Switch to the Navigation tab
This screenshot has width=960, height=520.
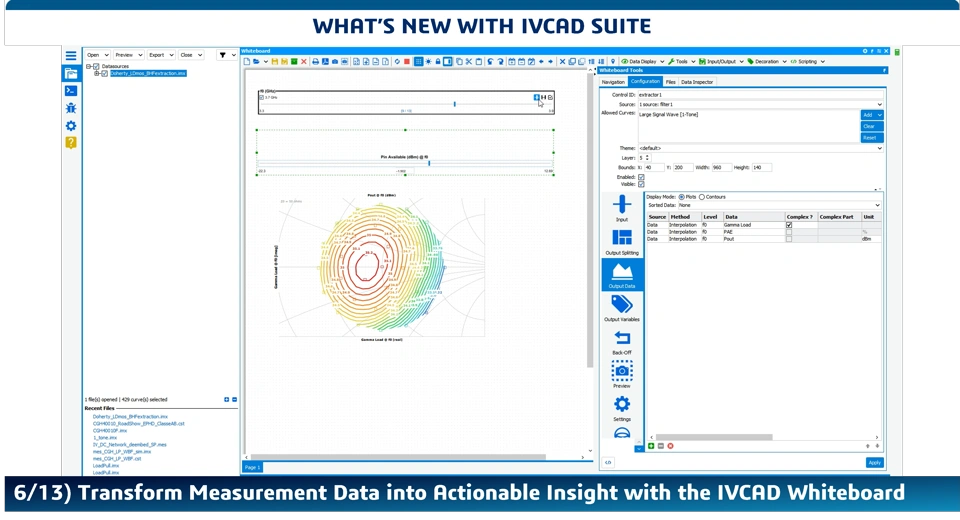(x=613, y=82)
